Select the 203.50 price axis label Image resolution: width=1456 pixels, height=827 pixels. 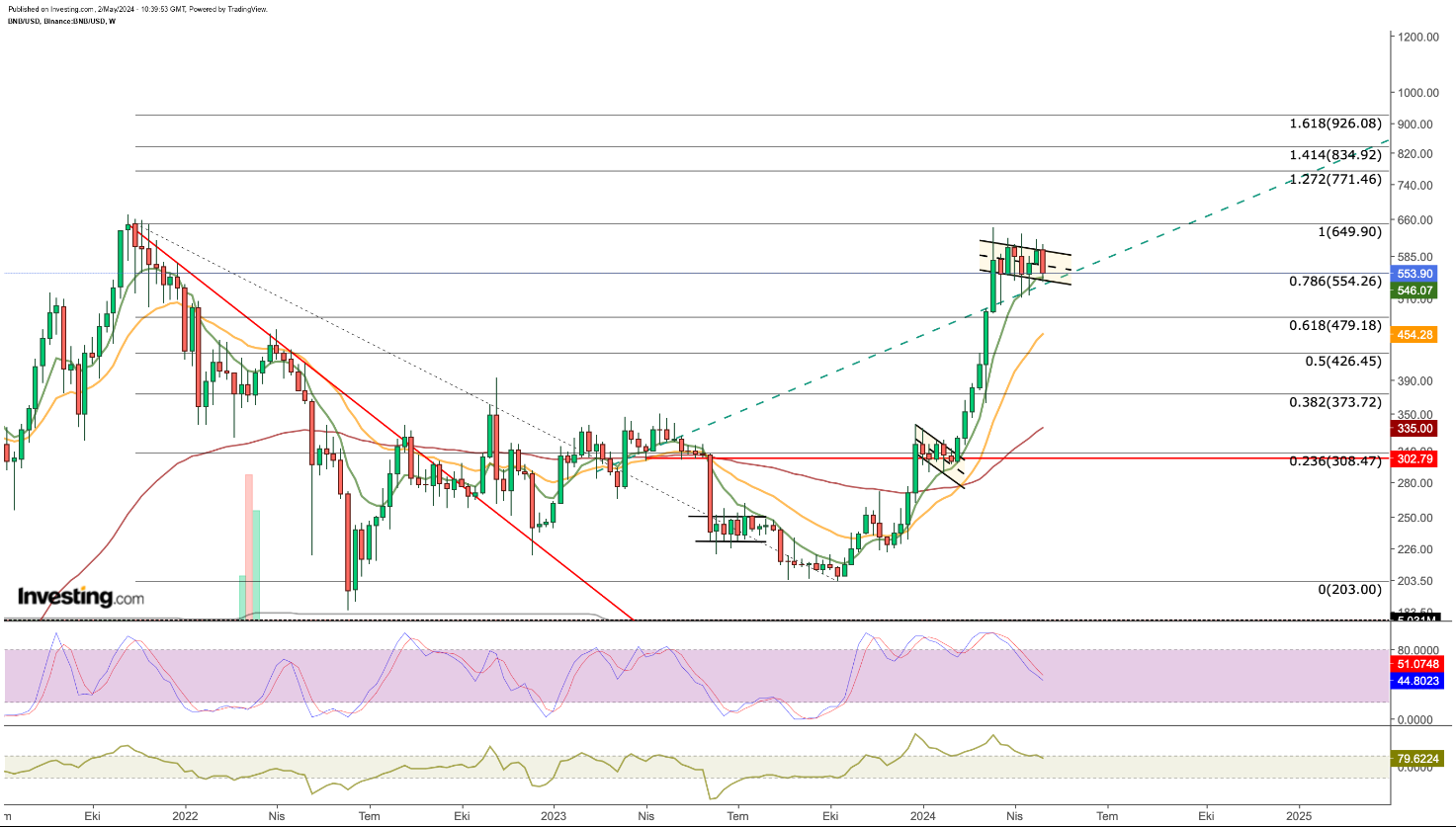tap(1417, 581)
